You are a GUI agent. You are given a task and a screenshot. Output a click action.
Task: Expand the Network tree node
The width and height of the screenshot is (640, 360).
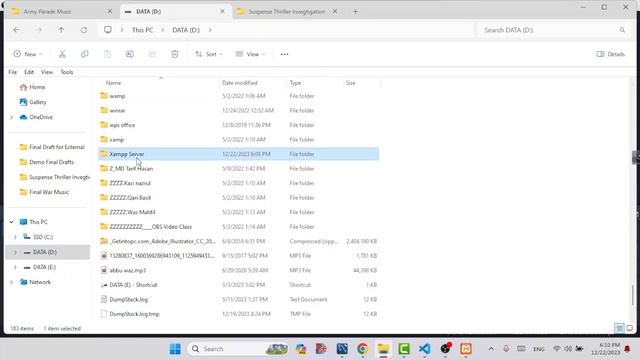(11, 282)
